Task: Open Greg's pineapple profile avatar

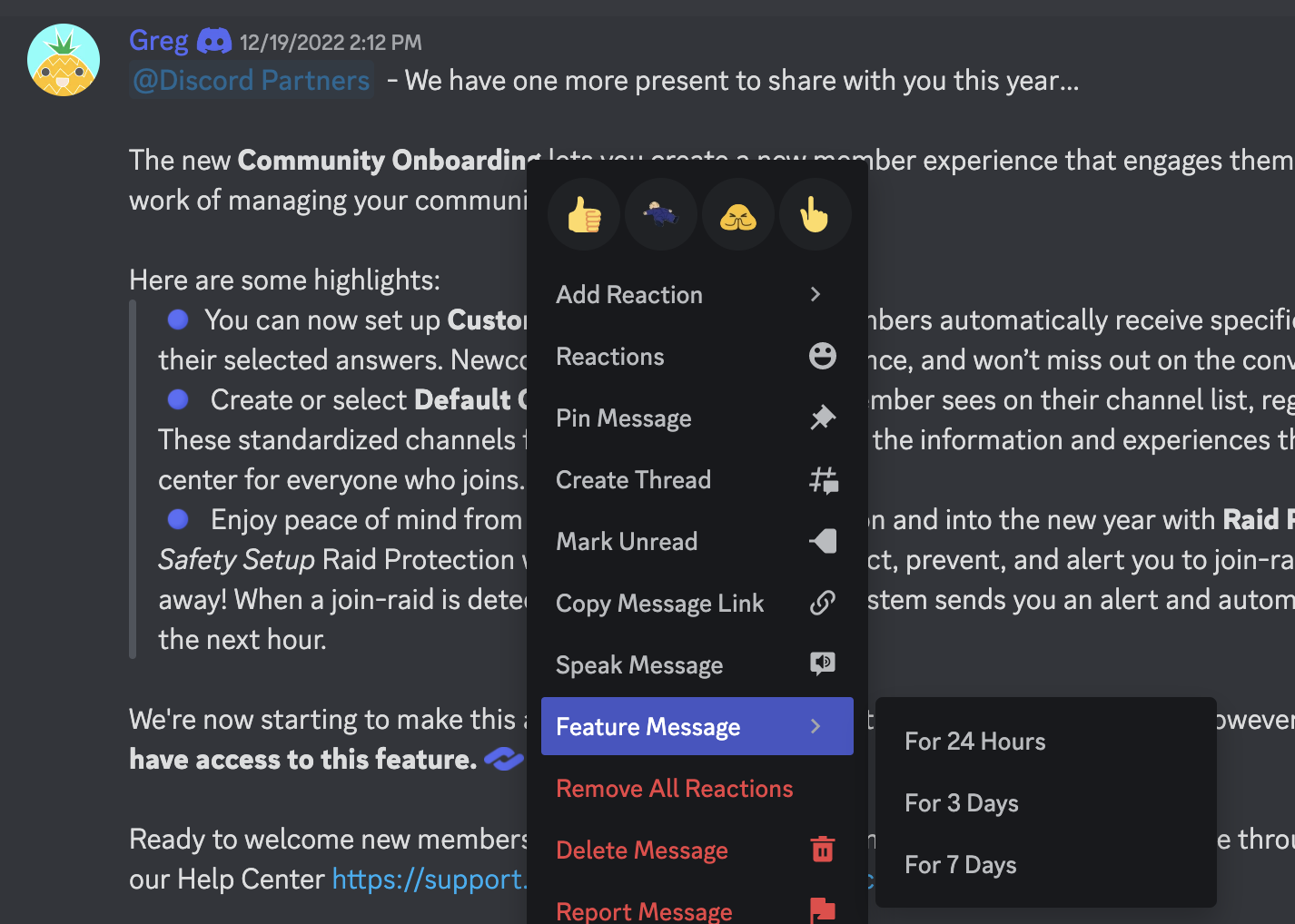Action: pyautogui.click(x=64, y=61)
